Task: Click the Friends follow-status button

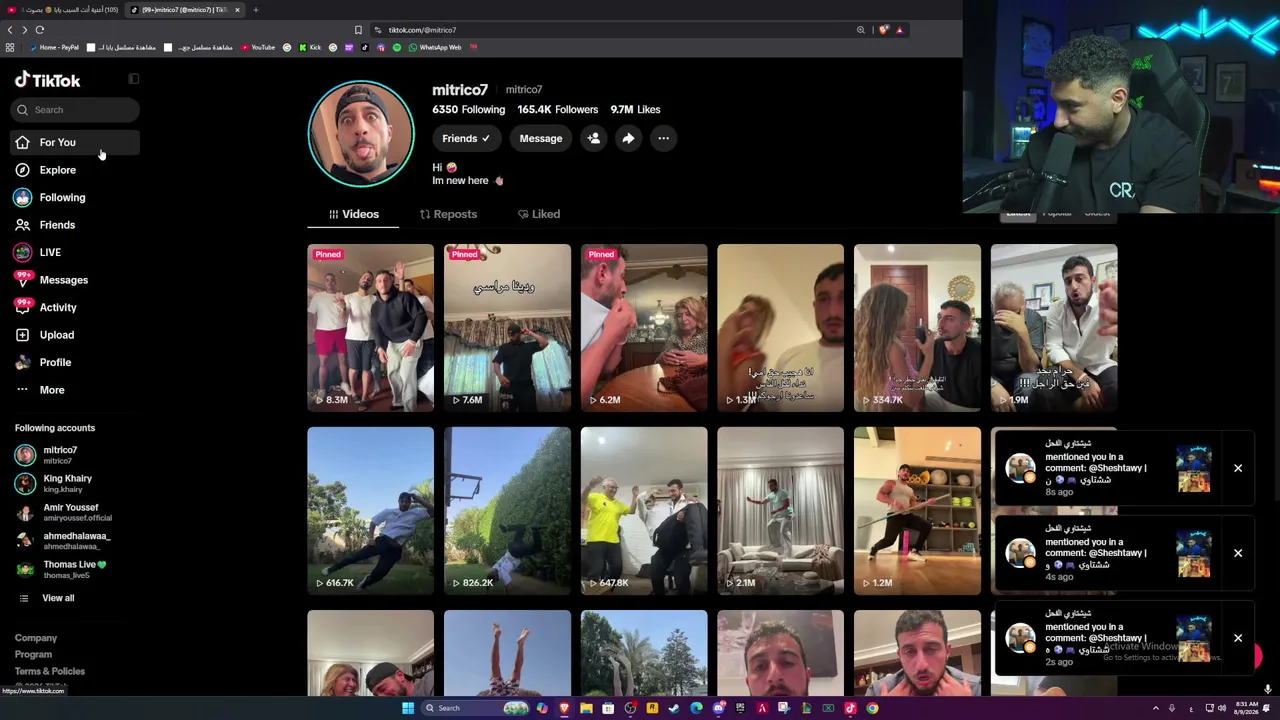Action: tap(466, 139)
